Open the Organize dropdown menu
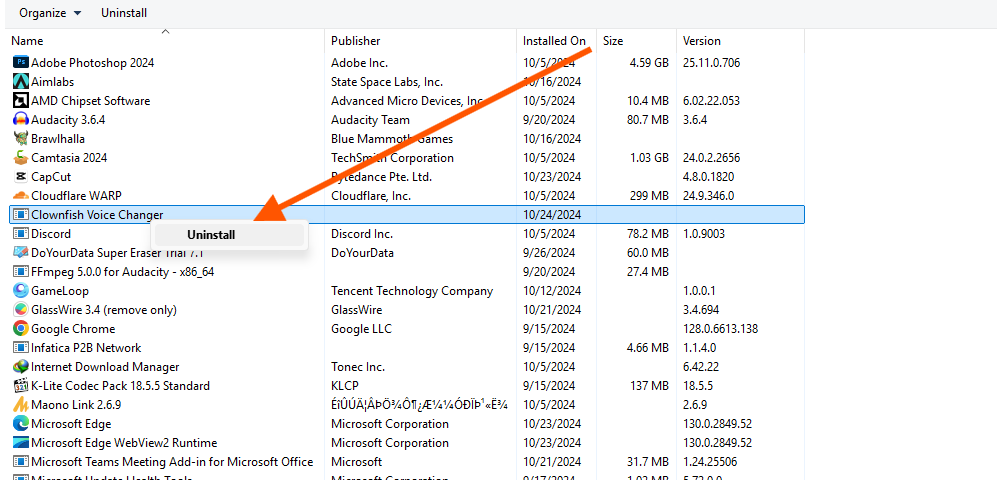Image resolution: width=997 pixels, height=480 pixels. [51, 13]
